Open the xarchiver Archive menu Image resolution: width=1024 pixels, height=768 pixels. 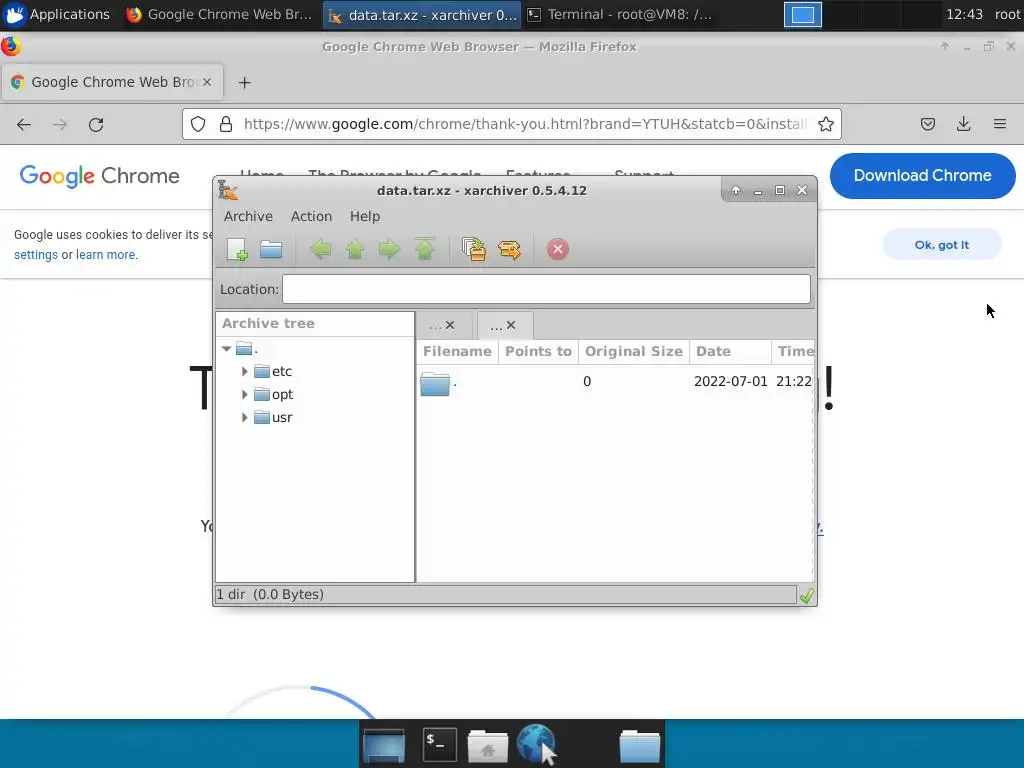248,216
